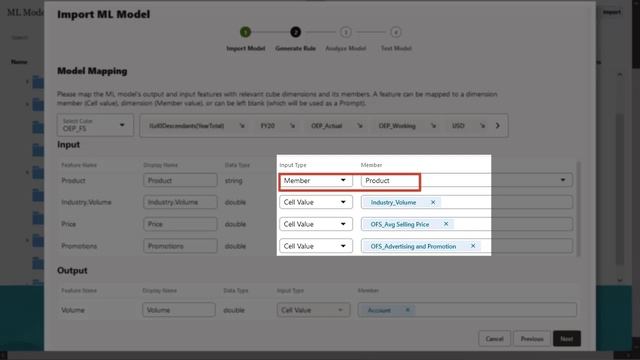Show more dimensions with right chevron

498,126
